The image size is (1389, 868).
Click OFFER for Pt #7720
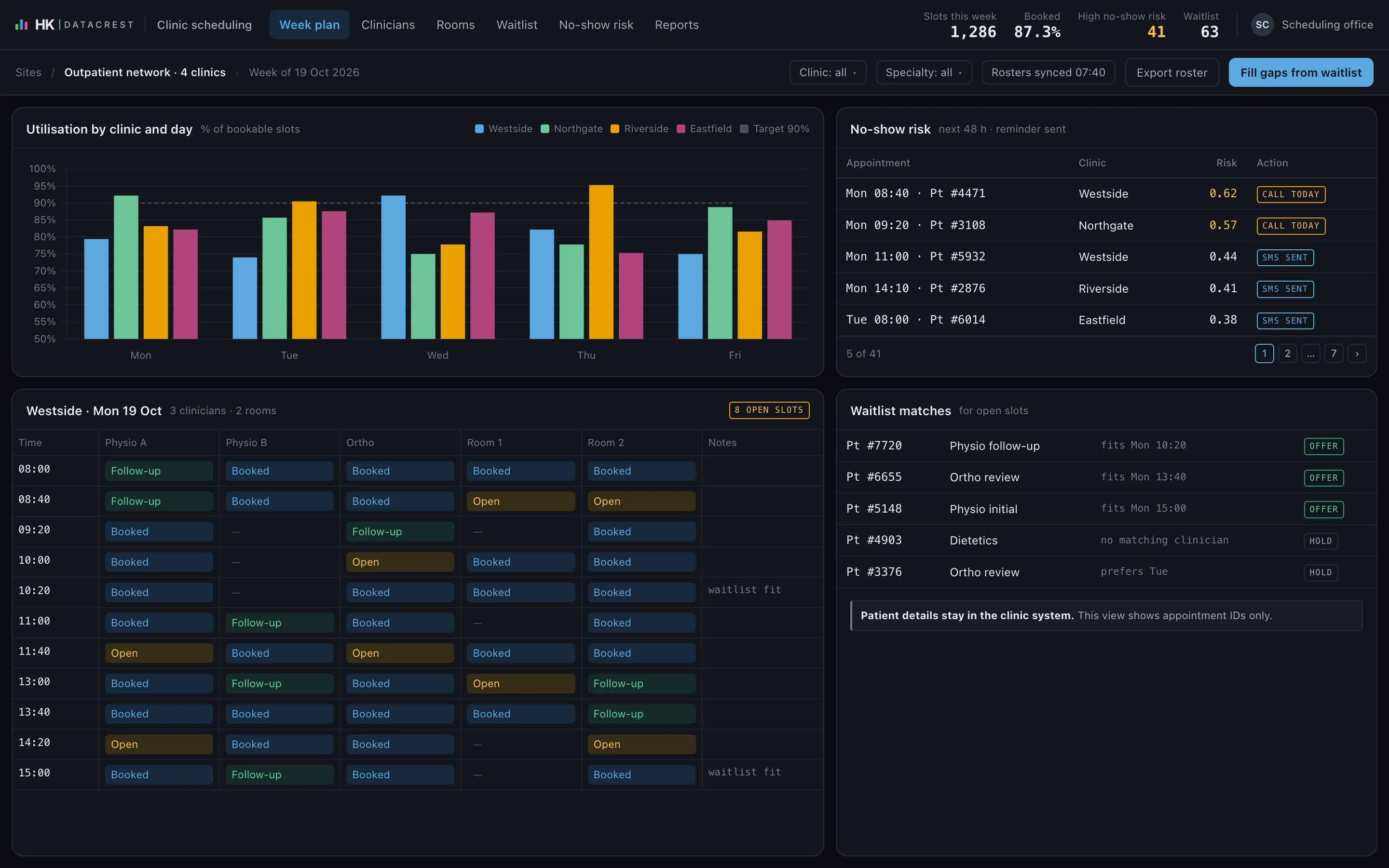1323,446
